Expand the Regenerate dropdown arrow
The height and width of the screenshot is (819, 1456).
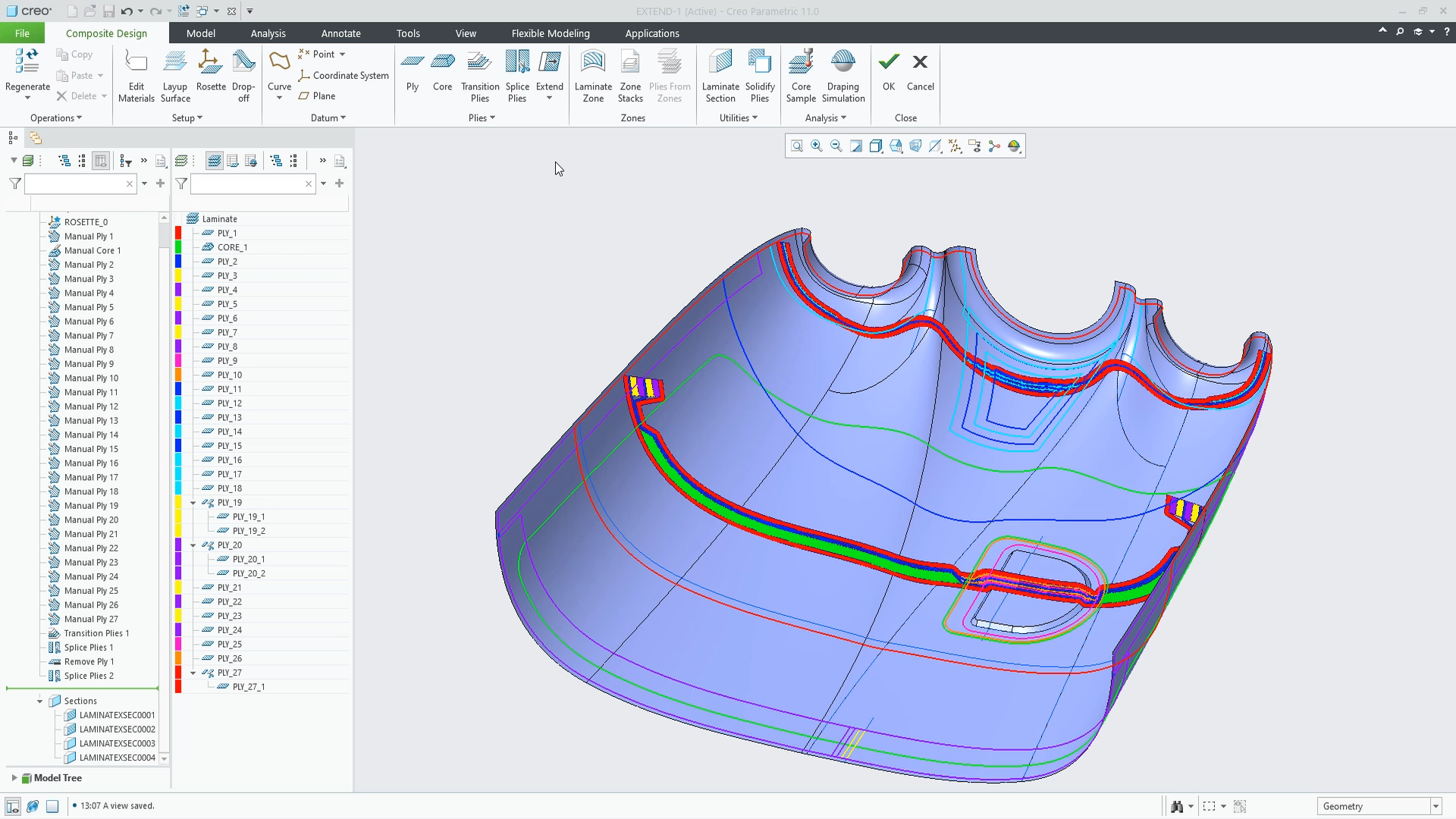(x=27, y=98)
